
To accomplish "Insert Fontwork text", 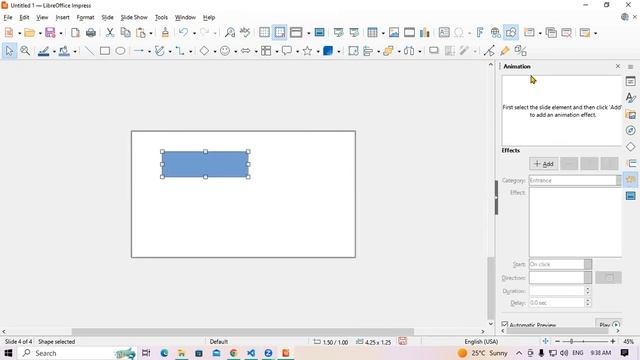I will [x=480, y=33].
